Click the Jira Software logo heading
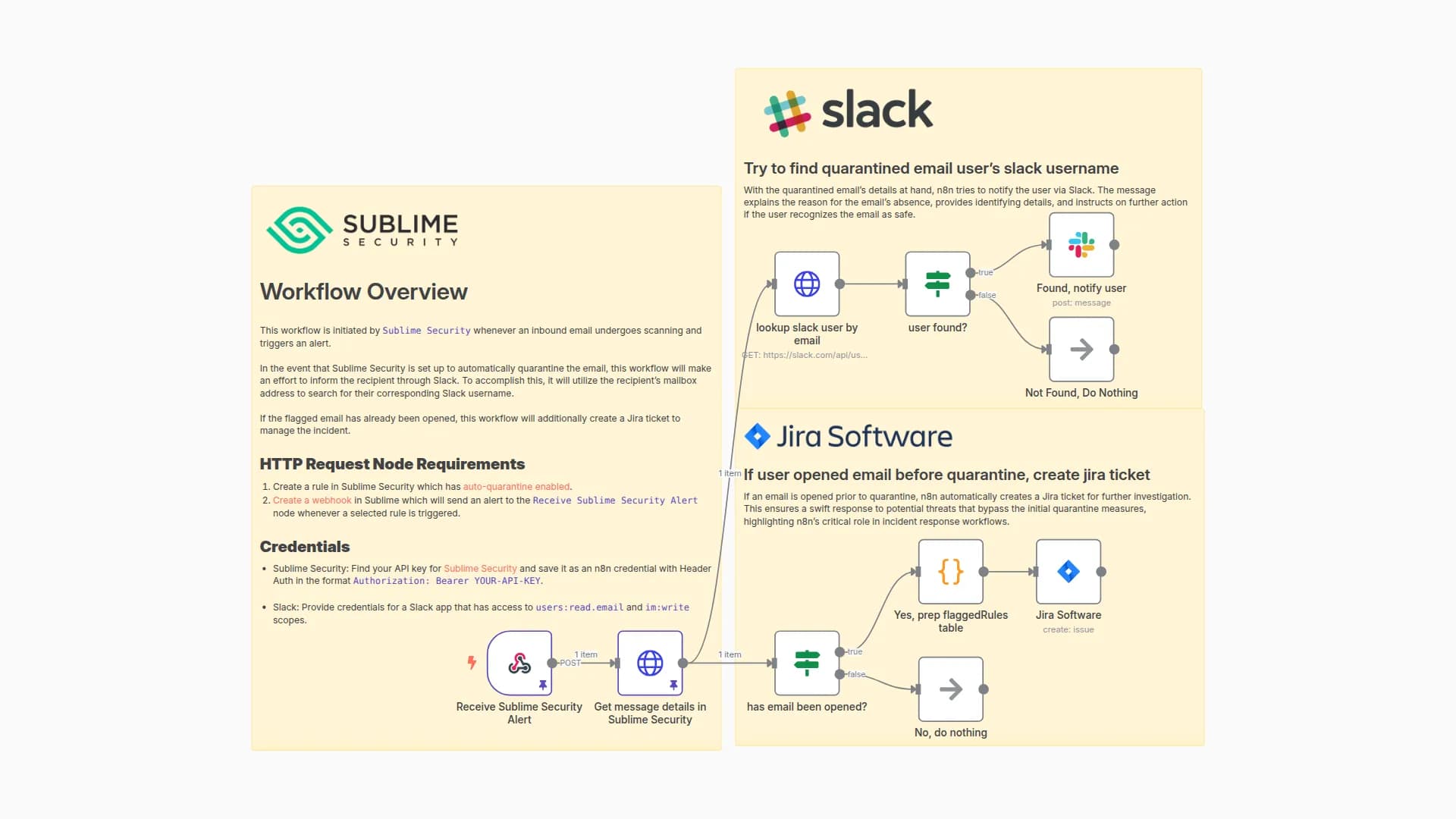The width and height of the screenshot is (1456, 819). tap(849, 437)
